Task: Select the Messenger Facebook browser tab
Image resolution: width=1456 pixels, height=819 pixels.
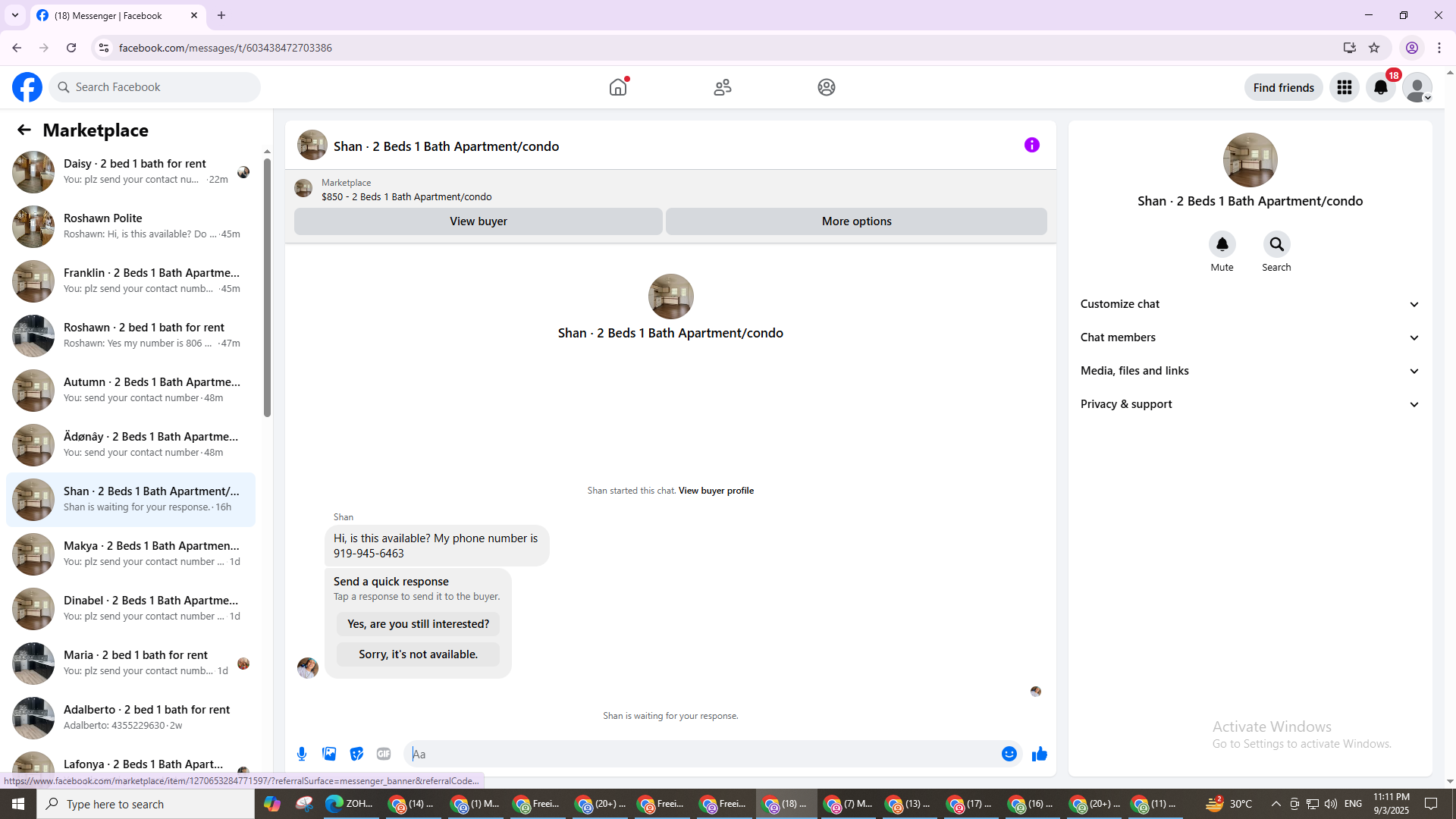Action: pyautogui.click(x=118, y=15)
